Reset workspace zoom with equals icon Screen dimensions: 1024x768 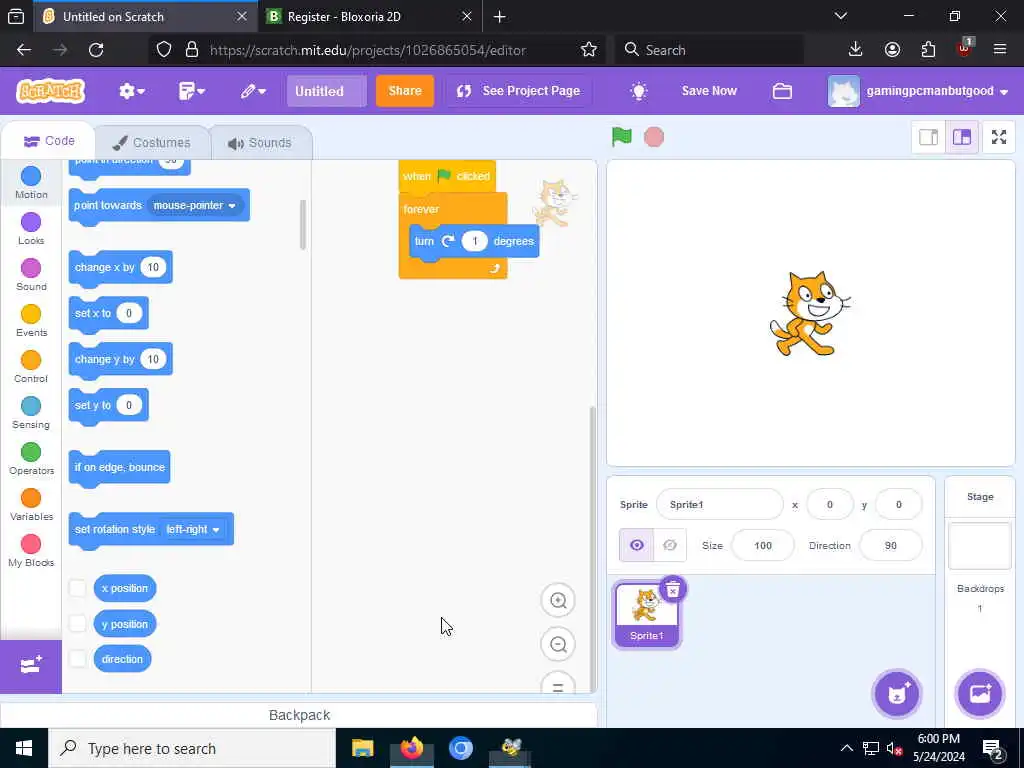tap(558, 686)
